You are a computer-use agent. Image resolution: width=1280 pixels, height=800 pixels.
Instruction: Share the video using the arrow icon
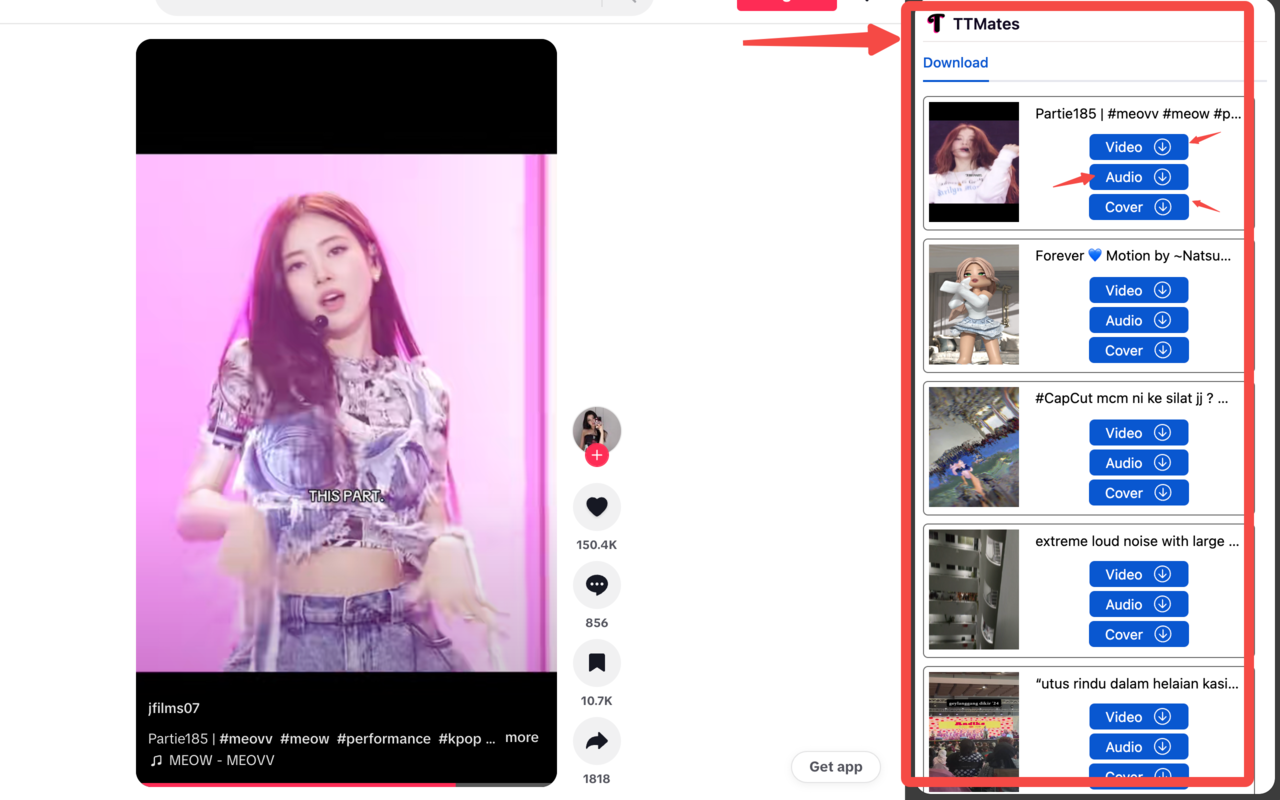click(x=596, y=740)
